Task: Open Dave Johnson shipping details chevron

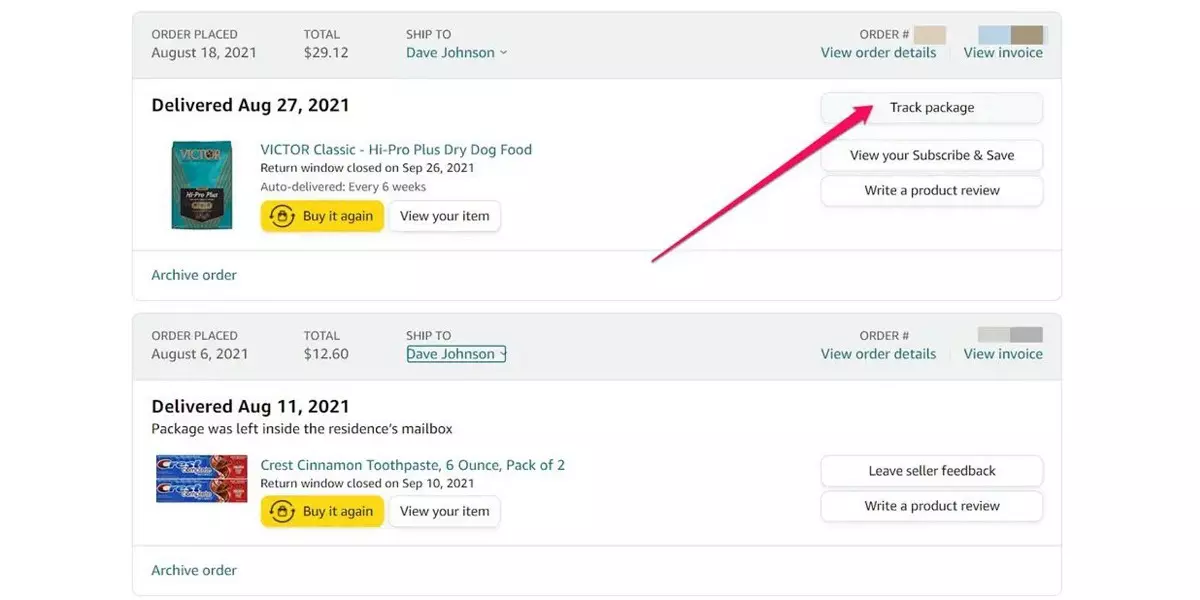Action: pyautogui.click(x=503, y=52)
